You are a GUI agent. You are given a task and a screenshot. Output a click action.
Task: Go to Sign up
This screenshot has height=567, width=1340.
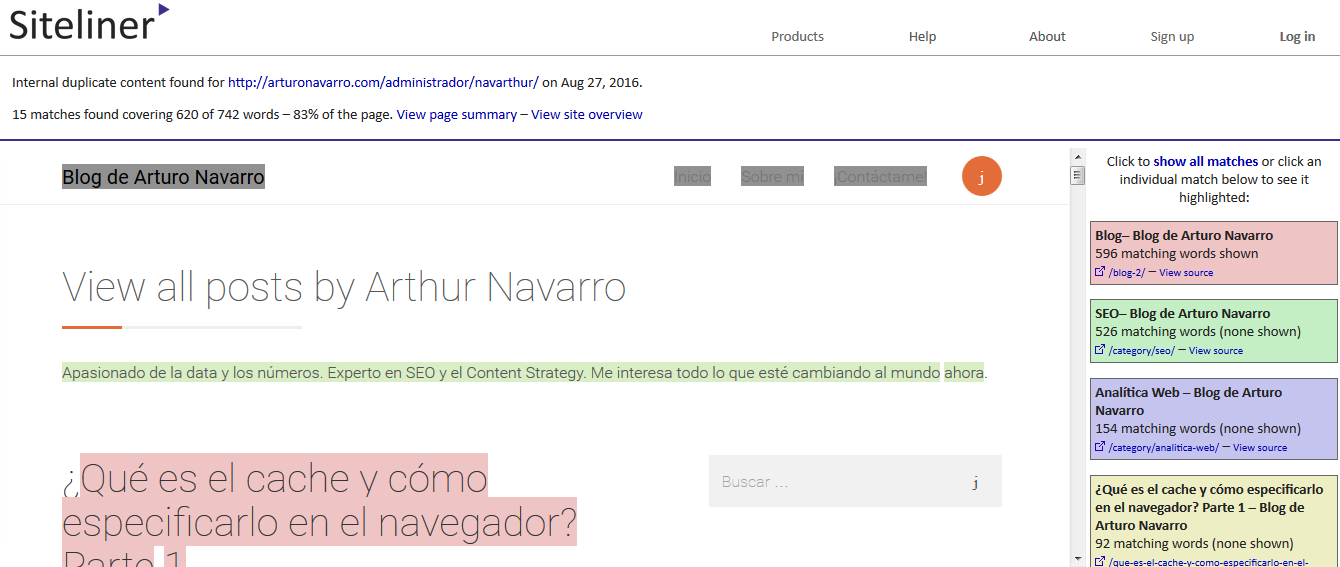pyautogui.click(x=1172, y=36)
